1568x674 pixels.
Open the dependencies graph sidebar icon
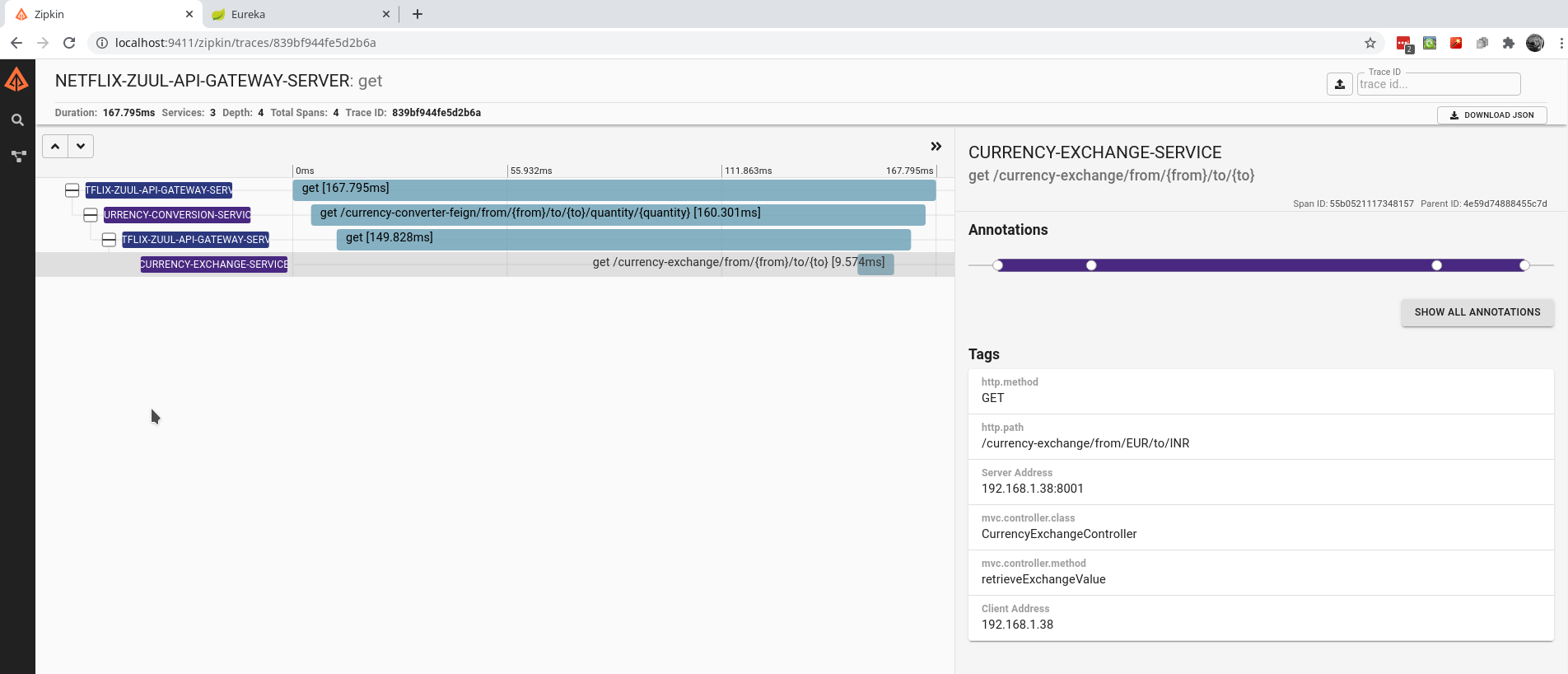17,156
